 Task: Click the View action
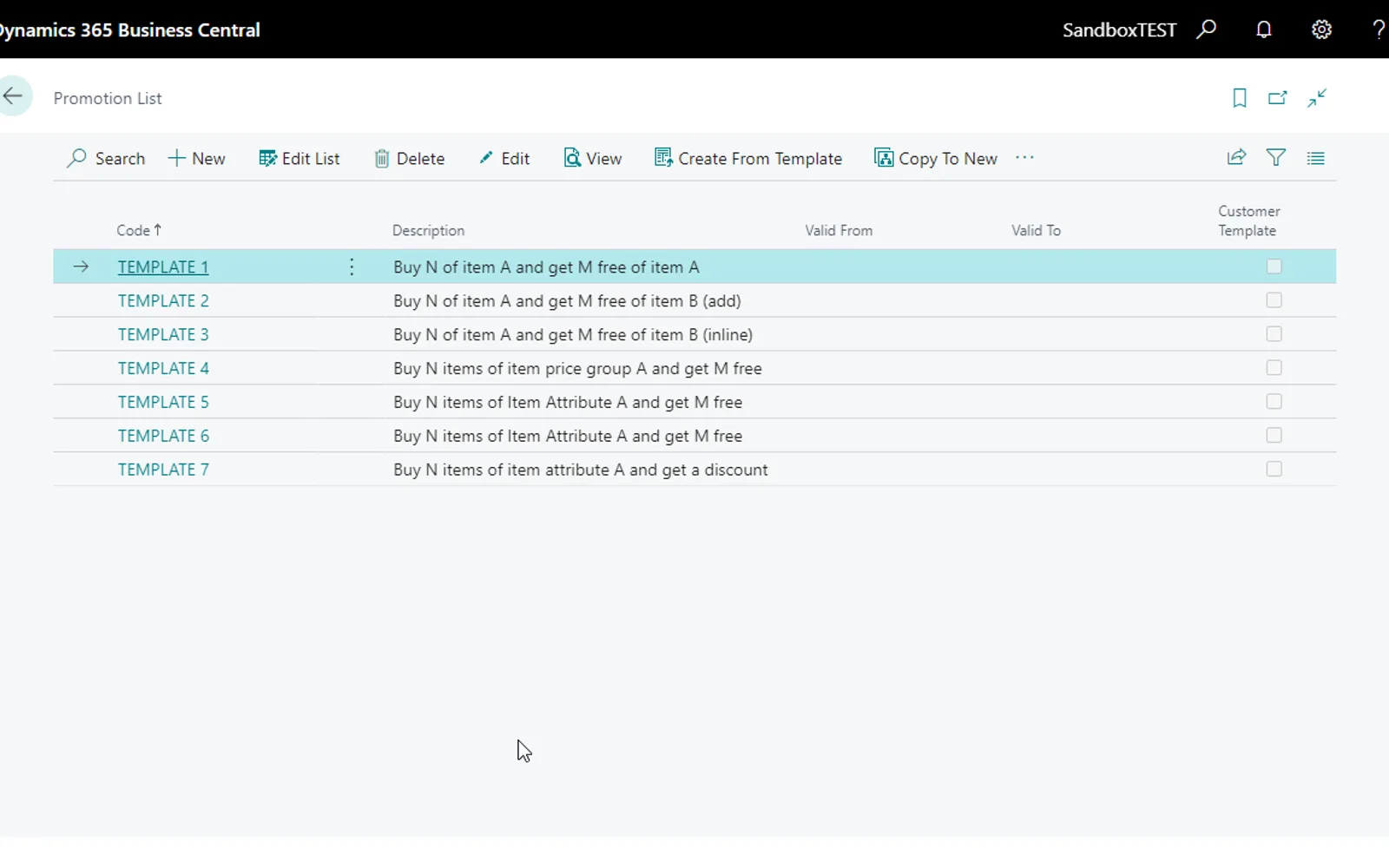(593, 158)
